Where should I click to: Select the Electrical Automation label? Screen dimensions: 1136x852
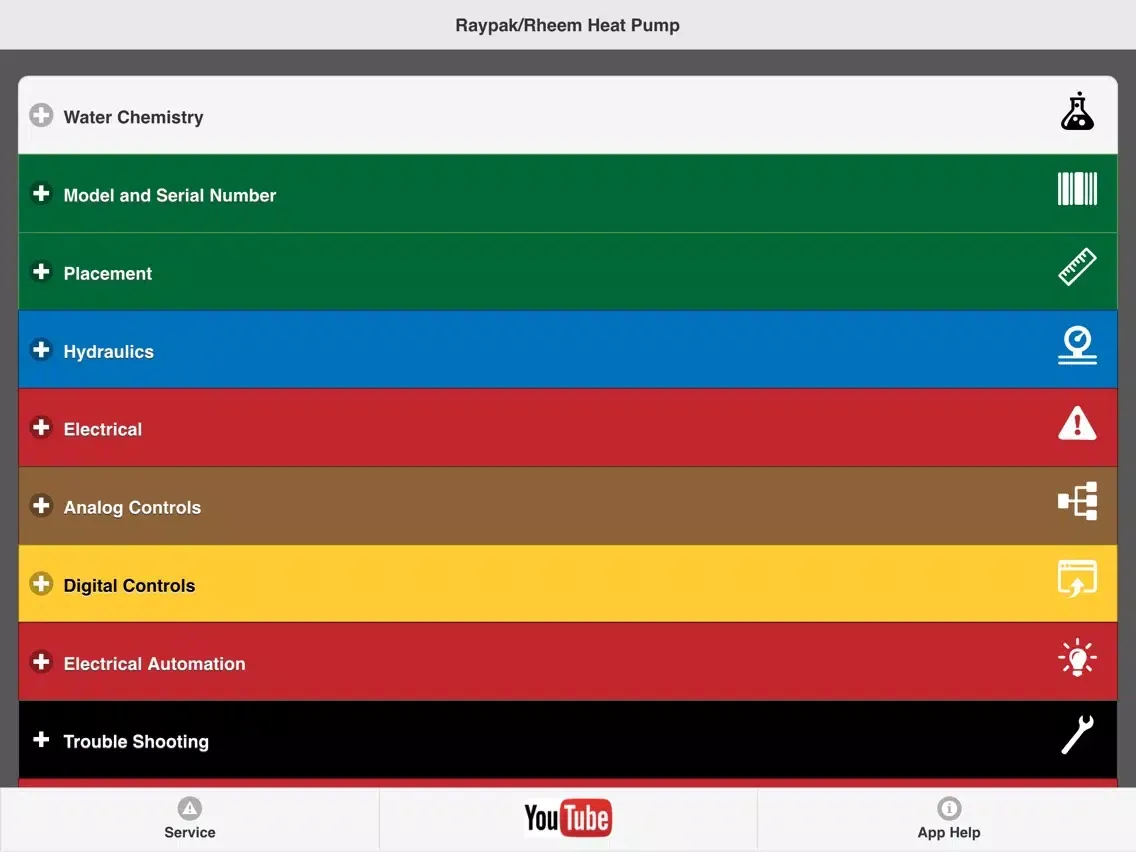point(154,664)
